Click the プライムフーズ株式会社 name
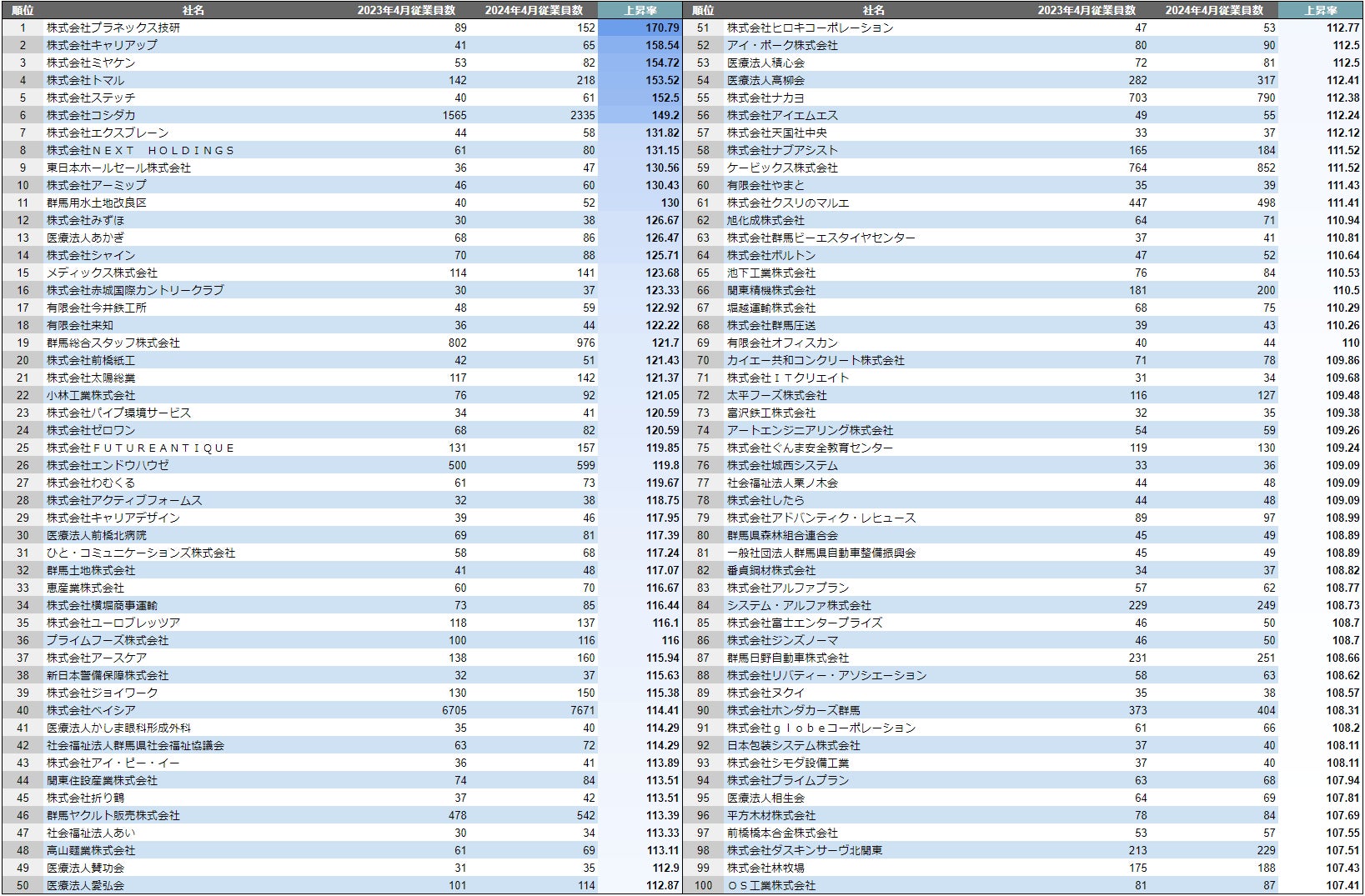Viewport: 1365px width, 896px height. (x=108, y=640)
